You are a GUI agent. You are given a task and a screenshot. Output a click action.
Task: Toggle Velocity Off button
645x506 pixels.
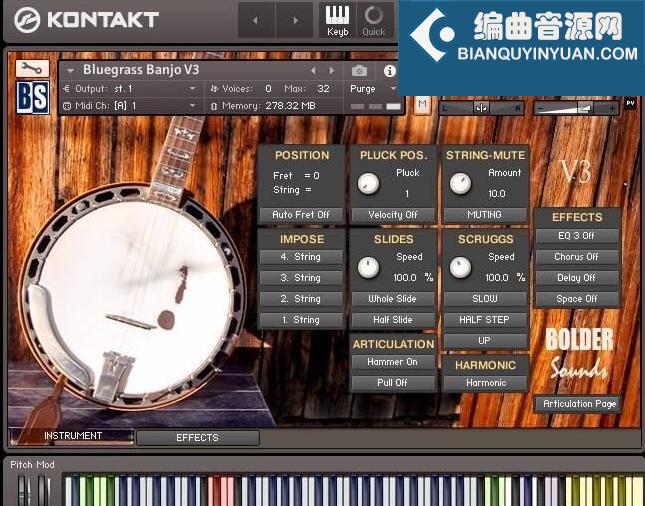[x=392, y=215]
